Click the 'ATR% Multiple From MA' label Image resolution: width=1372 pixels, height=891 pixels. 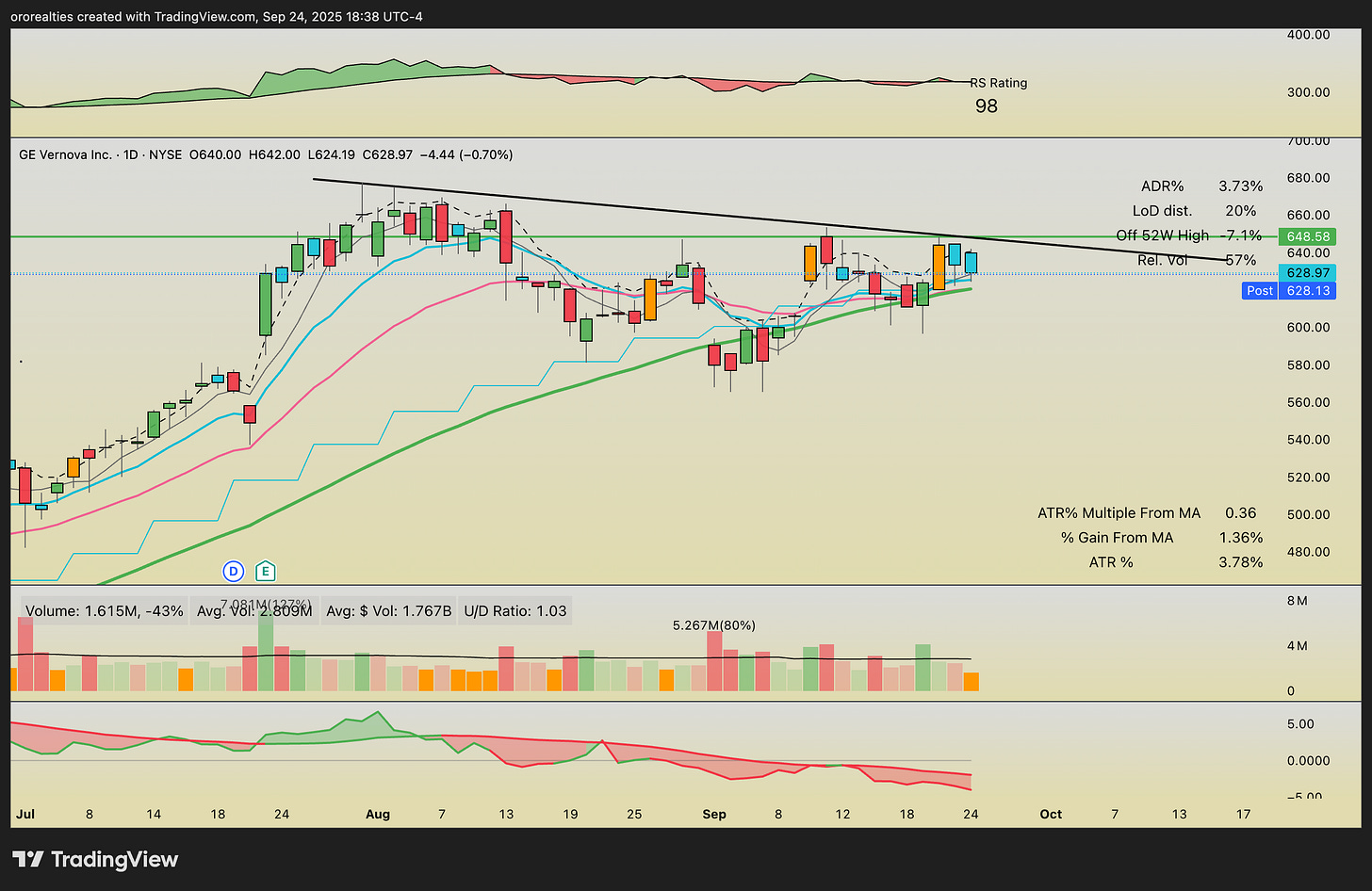coord(1119,513)
